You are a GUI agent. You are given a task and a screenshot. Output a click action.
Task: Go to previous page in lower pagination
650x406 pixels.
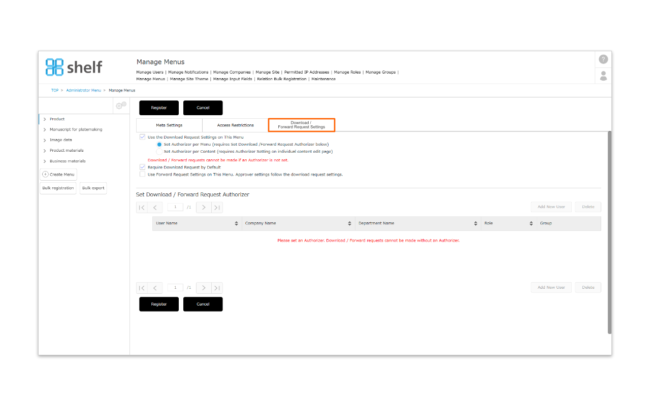[156, 287]
